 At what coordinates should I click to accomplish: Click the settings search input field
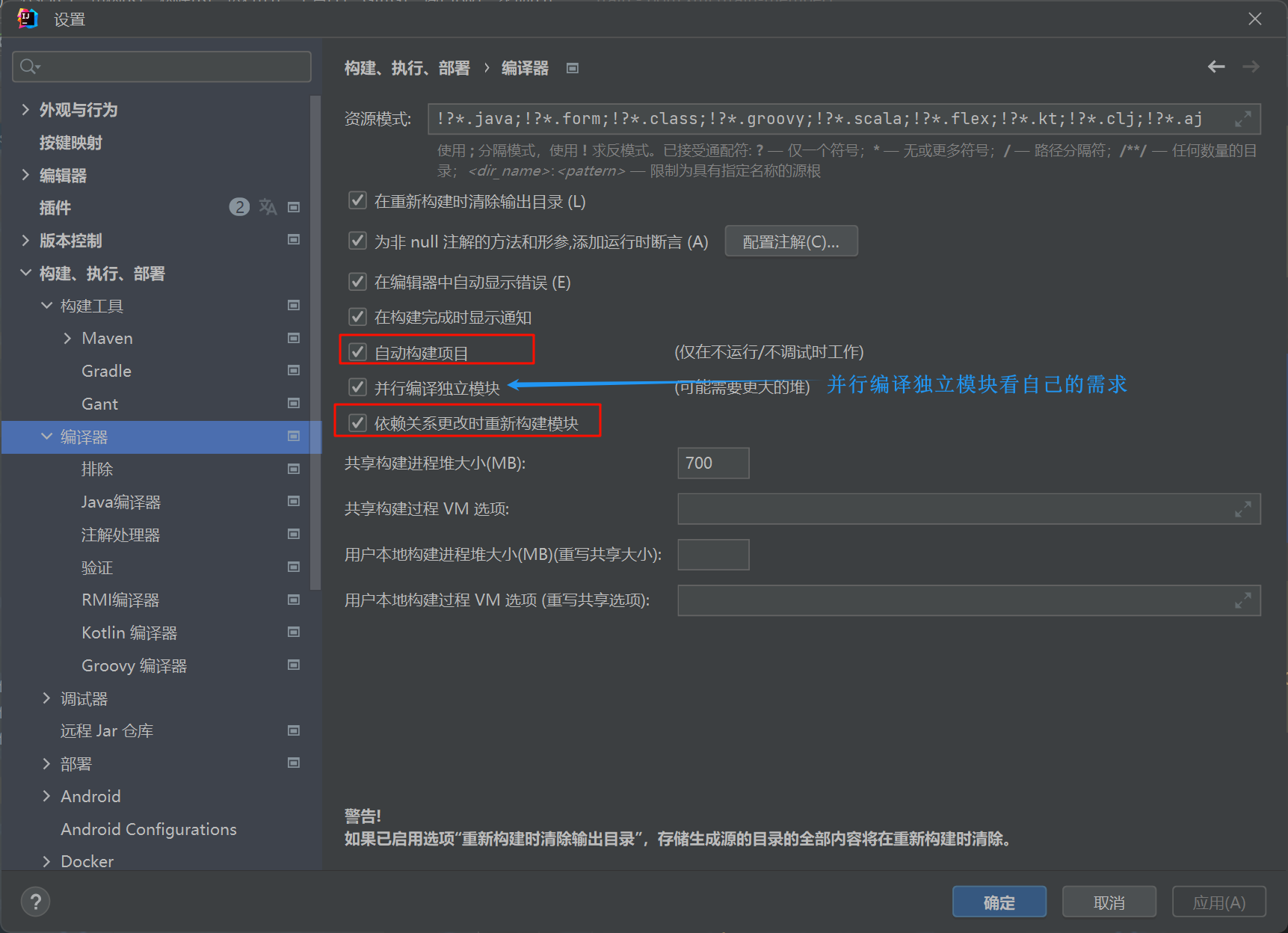(162, 67)
